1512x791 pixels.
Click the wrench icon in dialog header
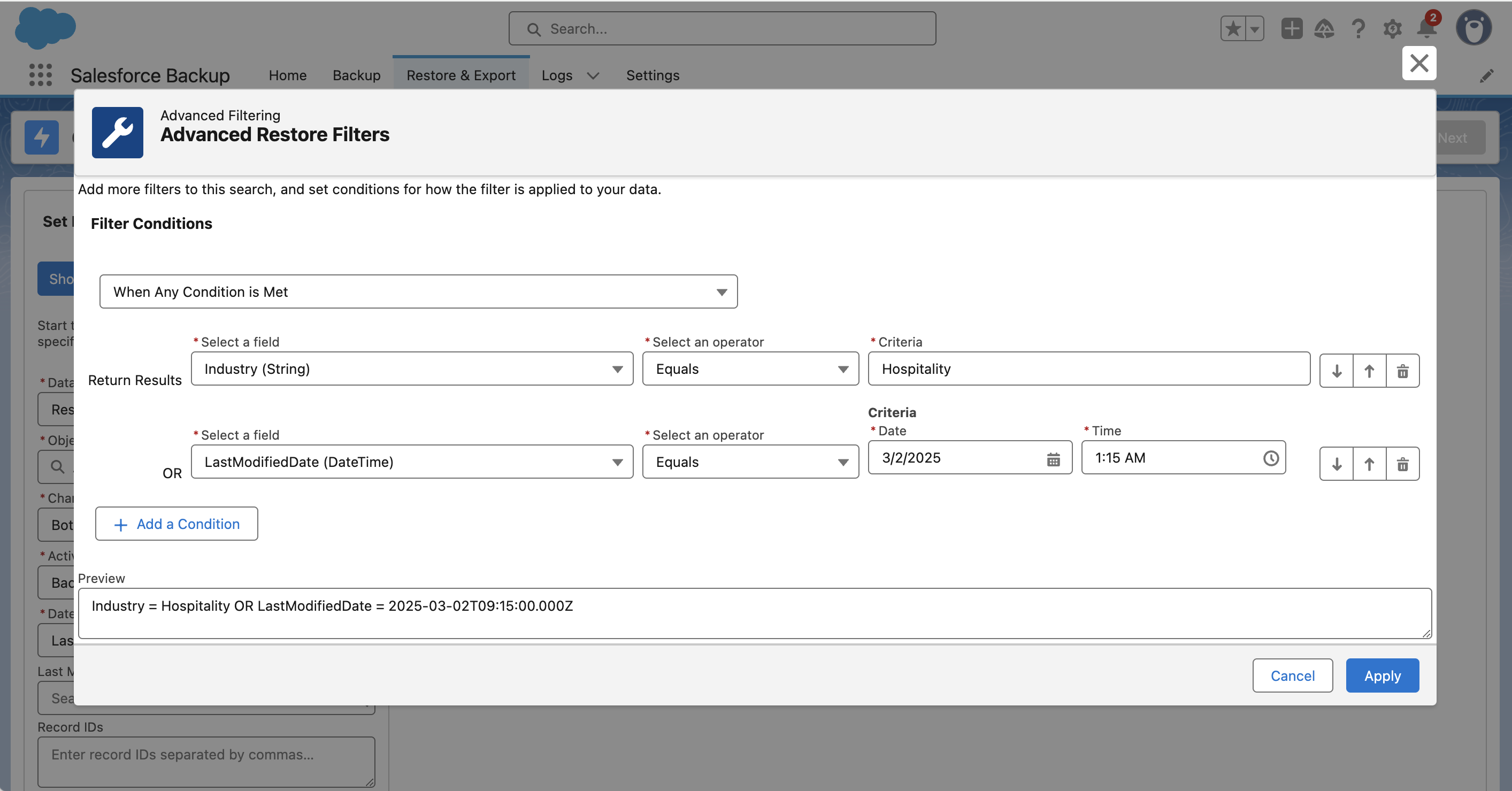(x=117, y=132)
